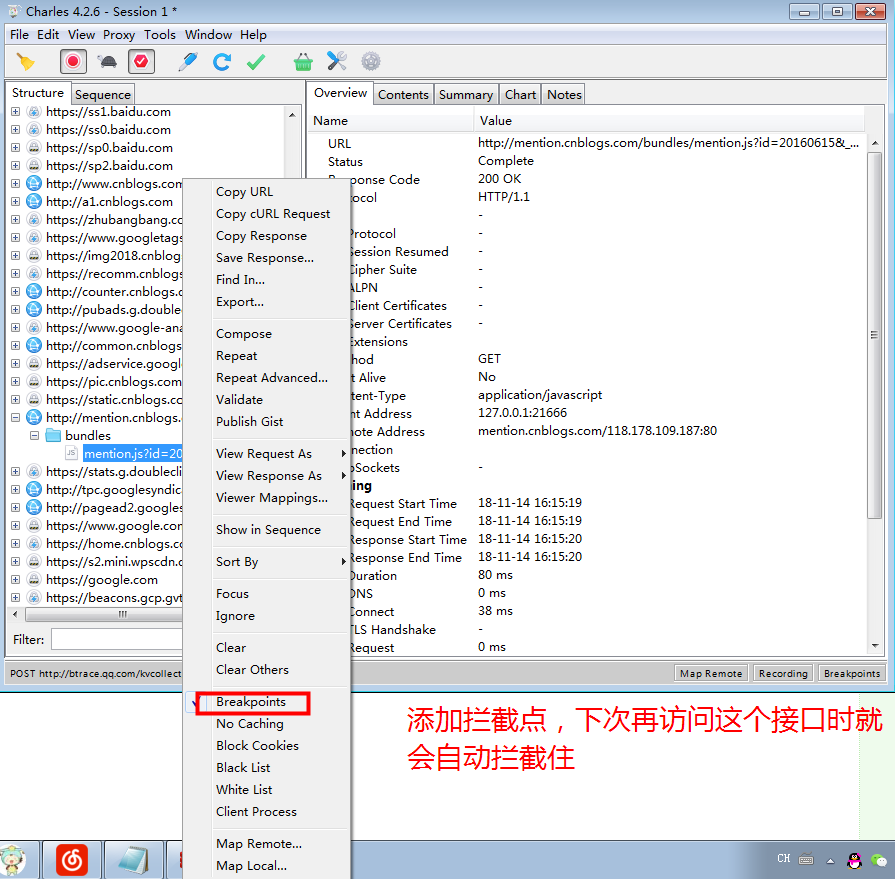
Task: Click the green basket publish icon
Action: point(303,61)
